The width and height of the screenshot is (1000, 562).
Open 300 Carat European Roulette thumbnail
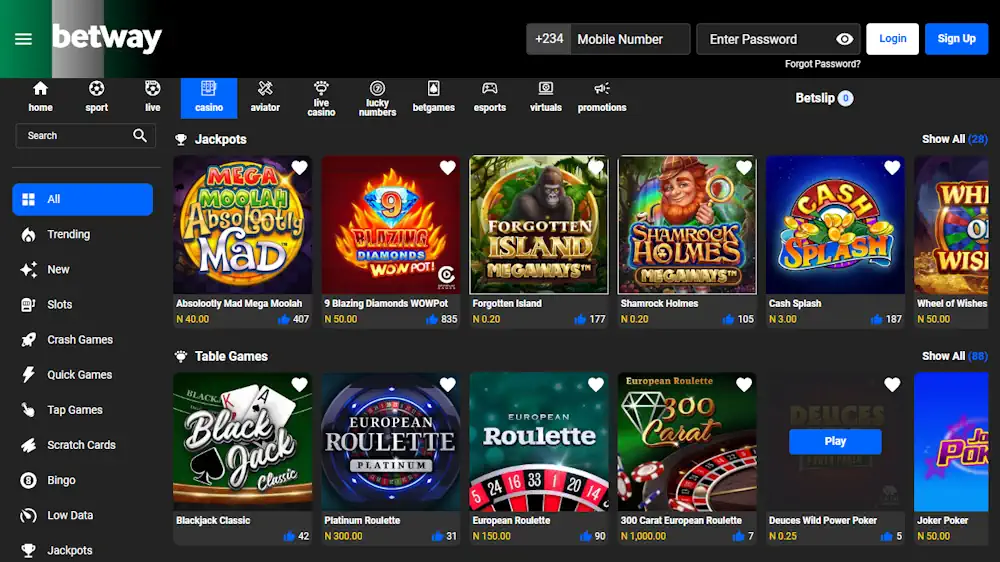tap(687, 441)
